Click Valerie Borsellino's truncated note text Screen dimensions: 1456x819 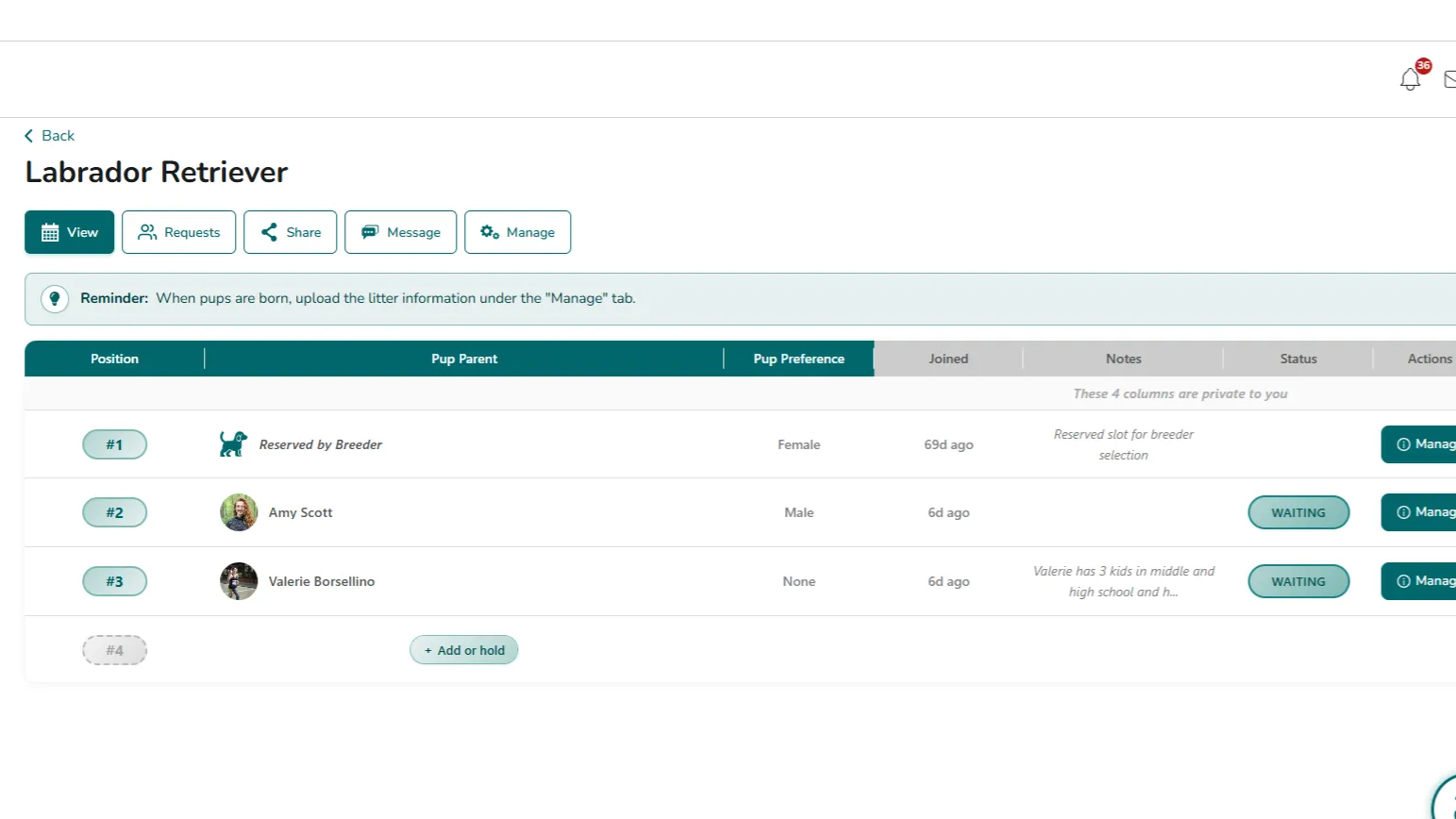[1123, 581]
